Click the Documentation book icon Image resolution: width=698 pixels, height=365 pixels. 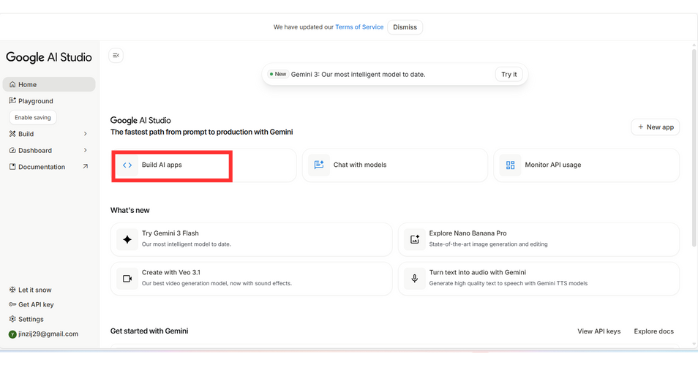(12, 166)
